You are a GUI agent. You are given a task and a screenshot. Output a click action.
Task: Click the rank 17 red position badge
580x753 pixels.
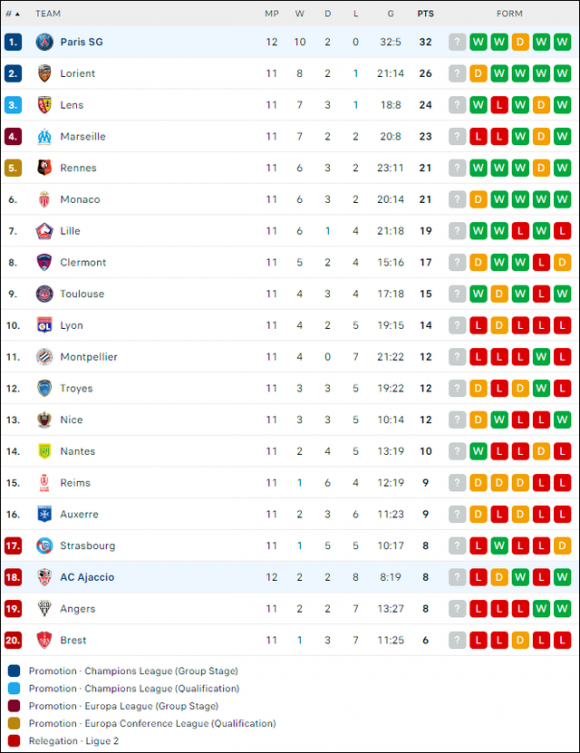[x=13, y=546]
